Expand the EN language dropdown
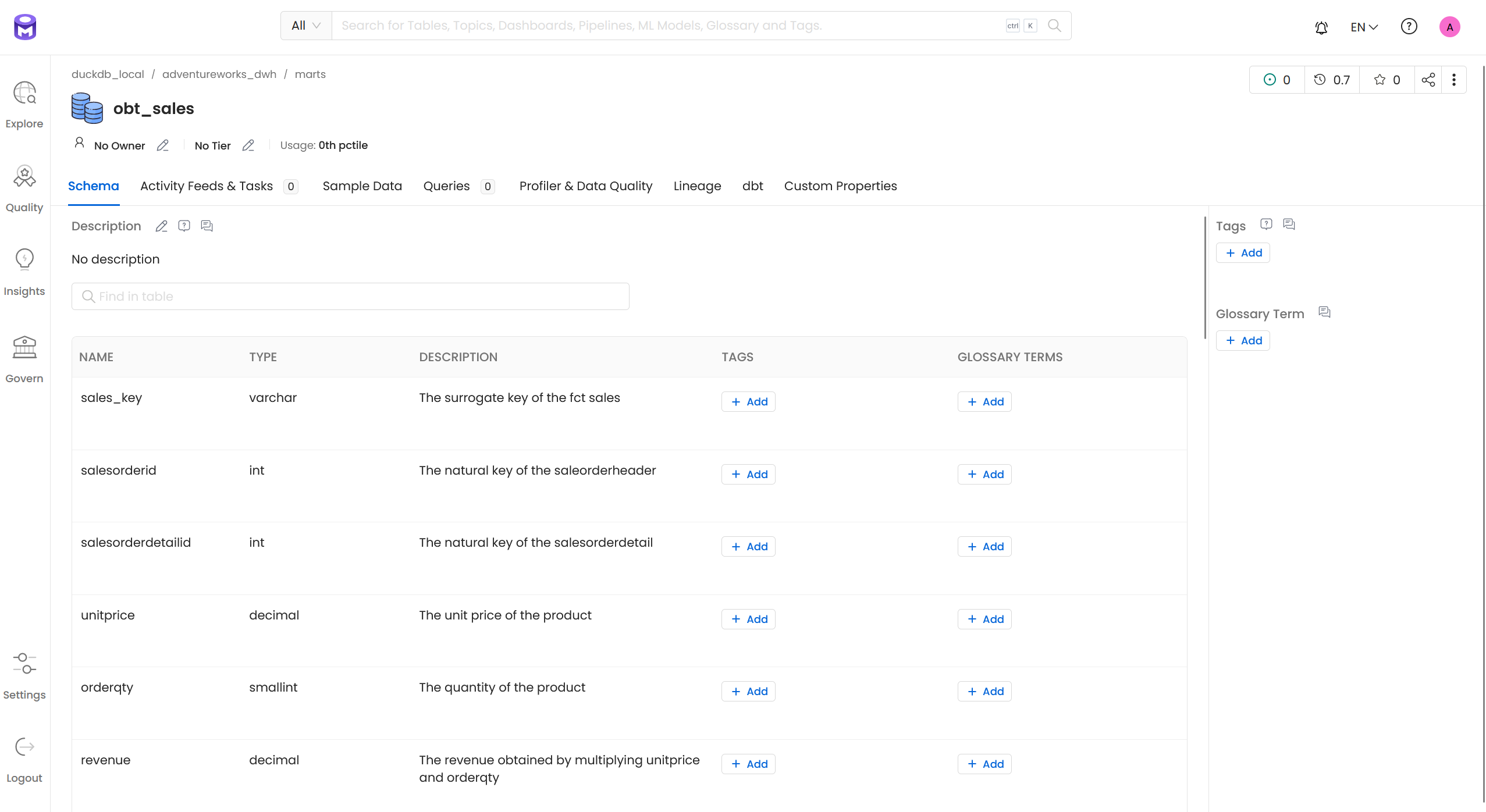1486x812 pixels. (x=1364, y=27)
